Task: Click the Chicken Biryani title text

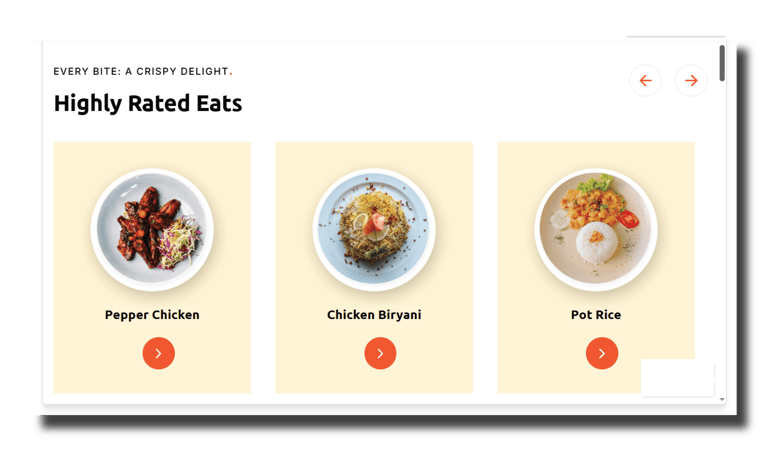Action: (374, 315)
